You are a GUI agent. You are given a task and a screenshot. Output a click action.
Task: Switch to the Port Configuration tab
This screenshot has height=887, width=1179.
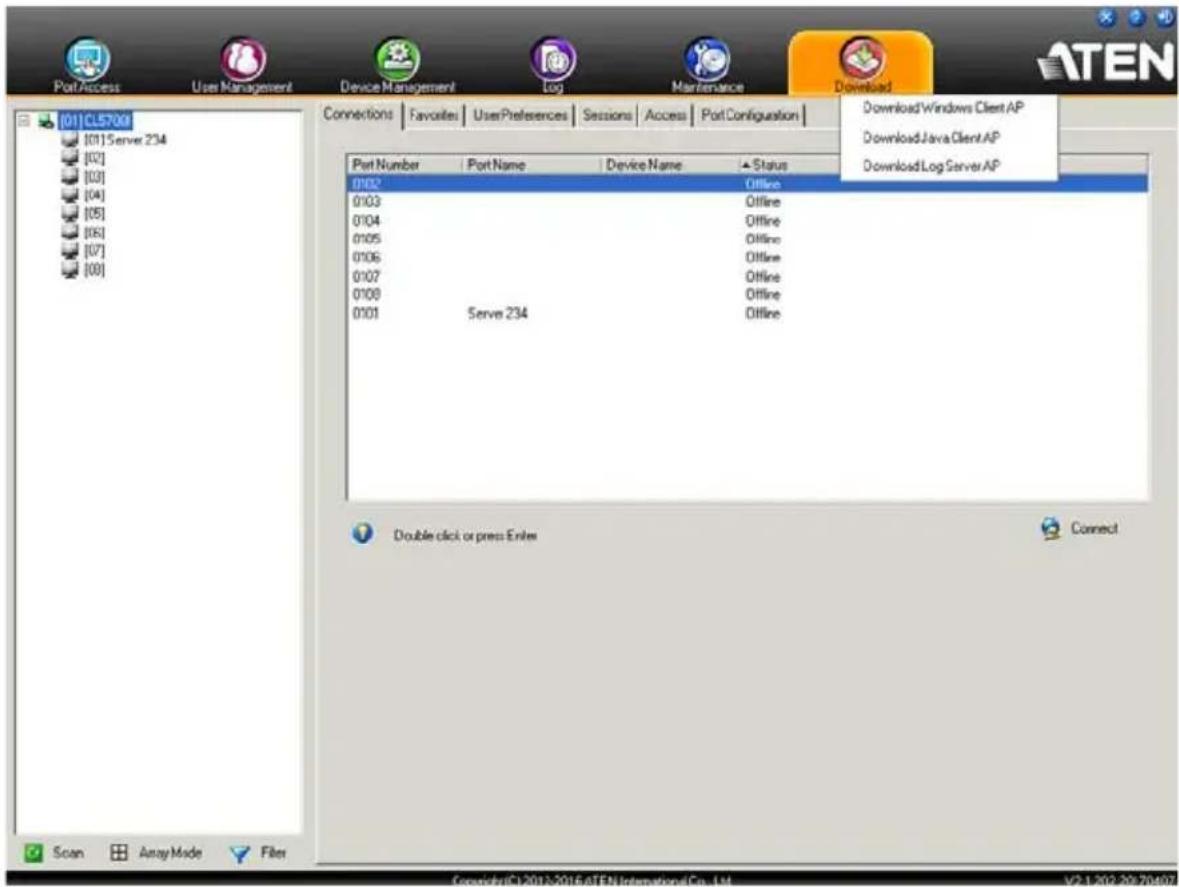pyautogui.click(x=750, y=115)
